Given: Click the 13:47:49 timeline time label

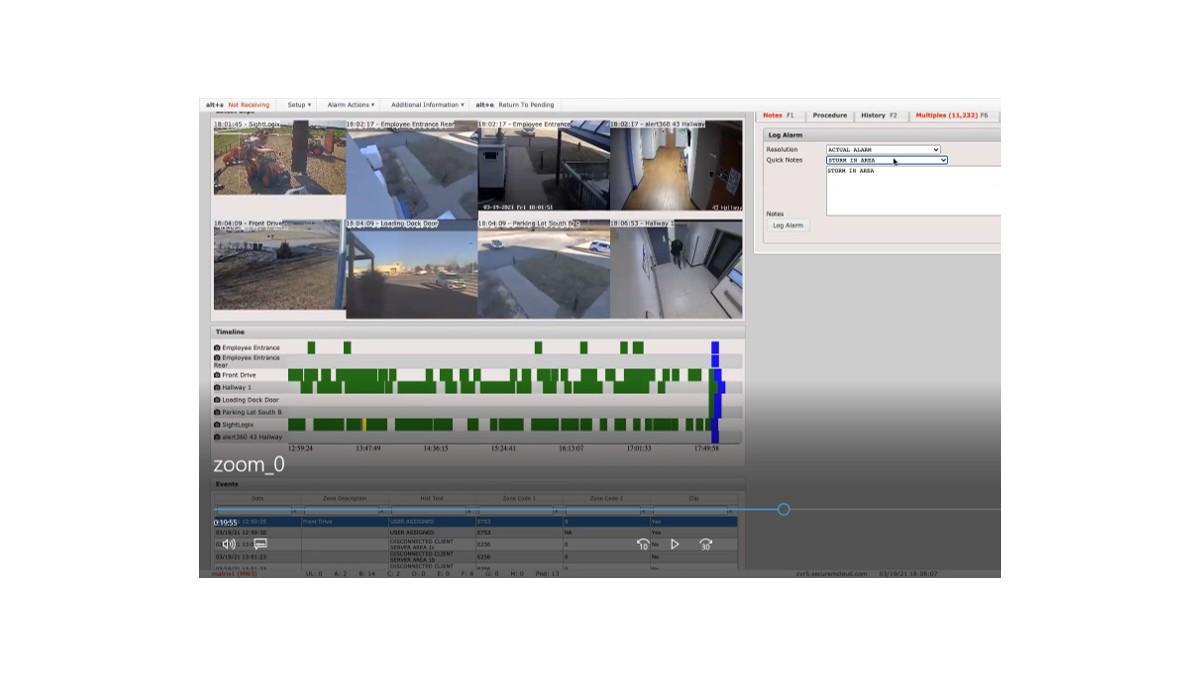Looking at the screenshot, I should click(368, 449).
